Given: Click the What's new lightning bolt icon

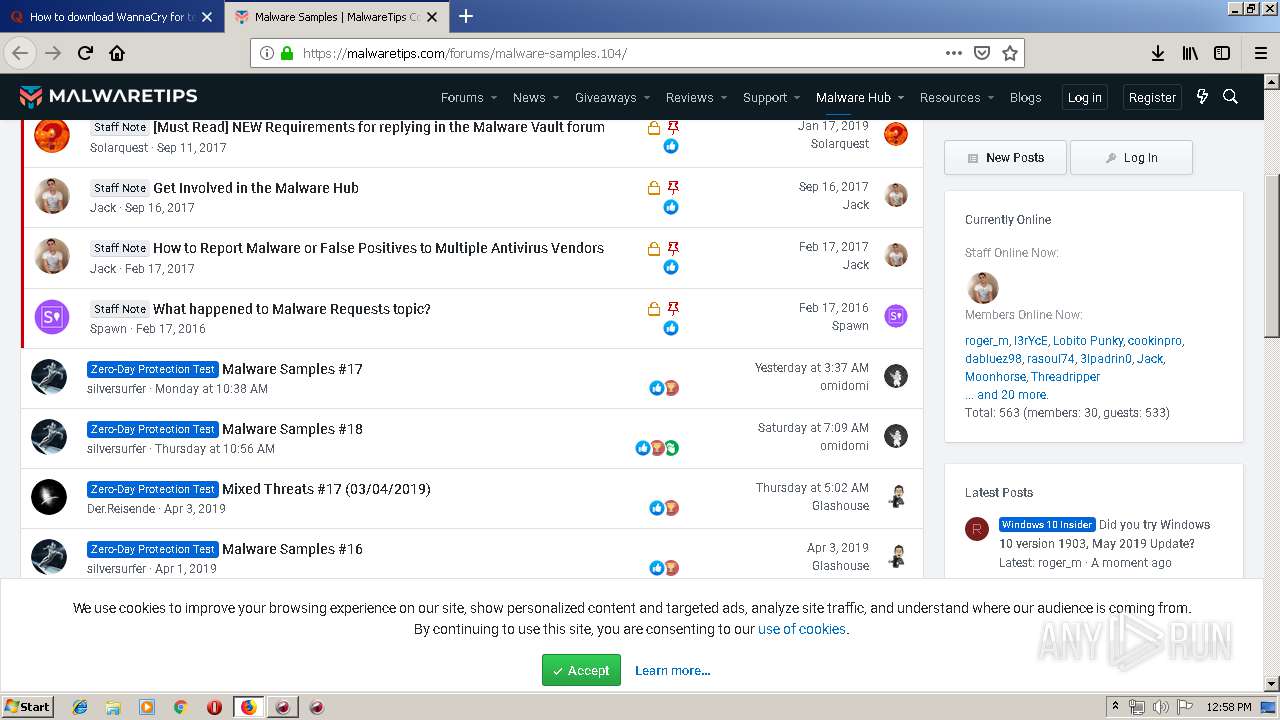Looking at the screenshot, I should coord(1202,97).
